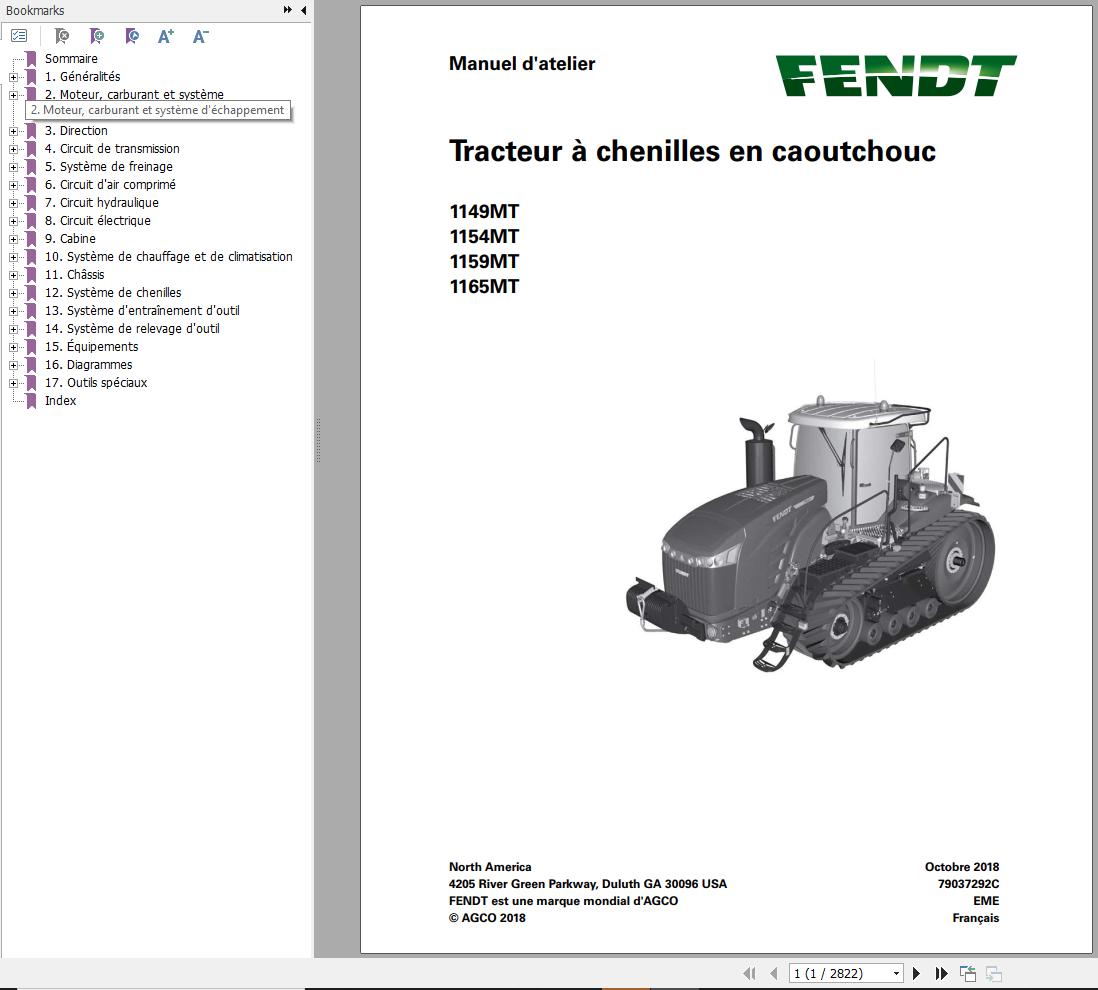Open 17. Outils spéciaux bookmark
Screen dimensions: 1098x990
coord(96,383)
